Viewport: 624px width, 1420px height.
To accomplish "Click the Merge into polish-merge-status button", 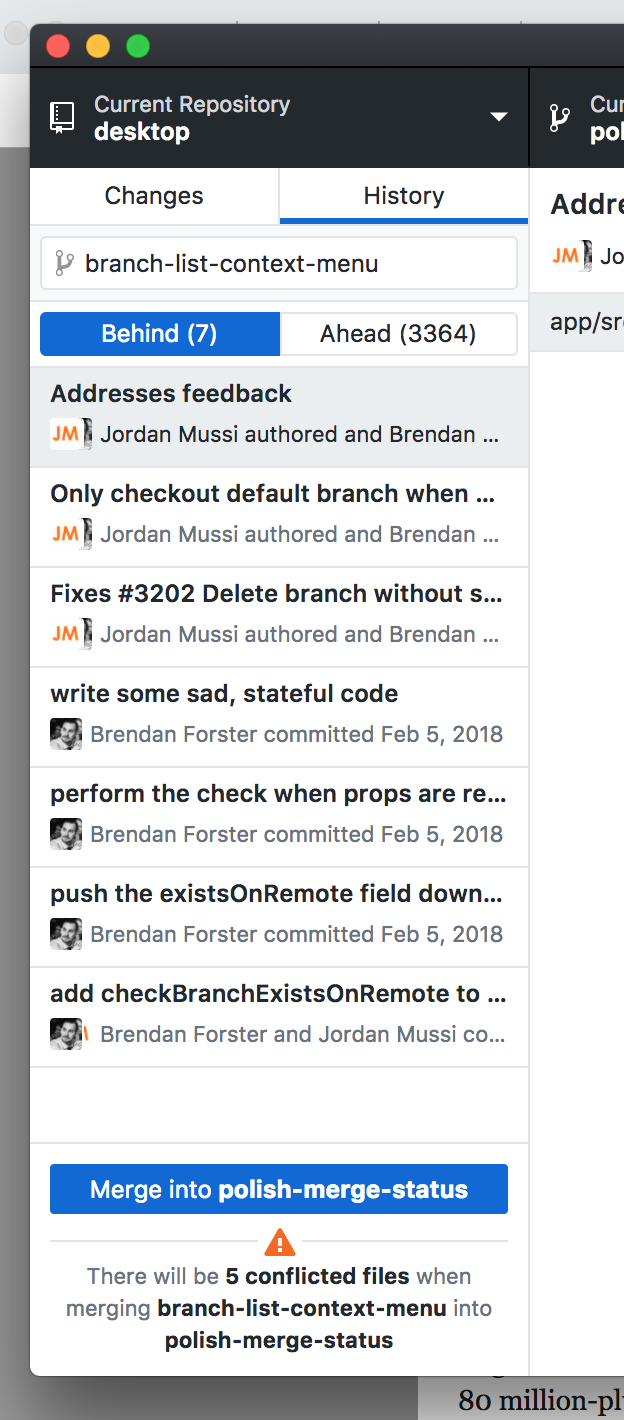I will [x=279, y=1189].
